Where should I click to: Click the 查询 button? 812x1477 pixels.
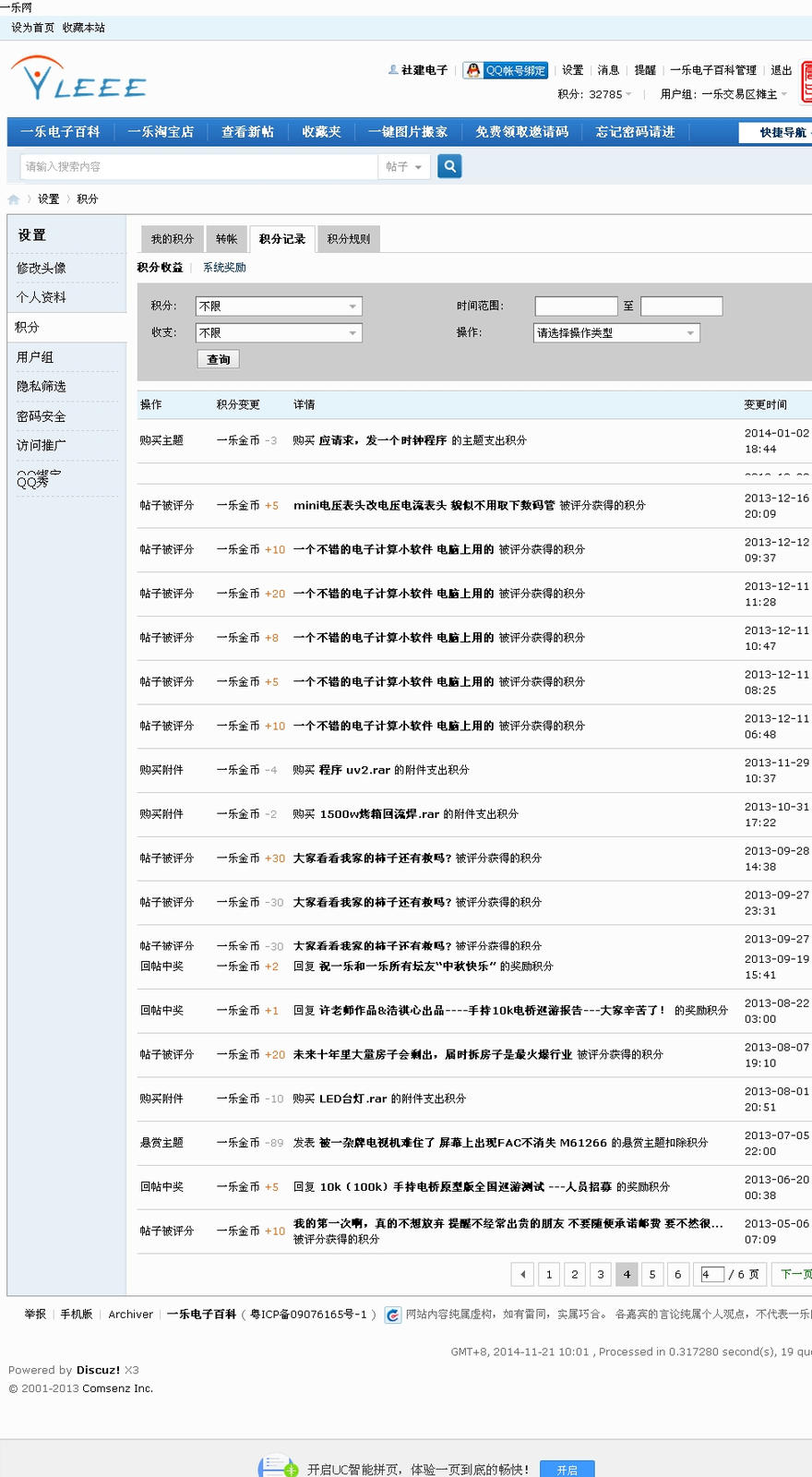[x=219, y=359]
